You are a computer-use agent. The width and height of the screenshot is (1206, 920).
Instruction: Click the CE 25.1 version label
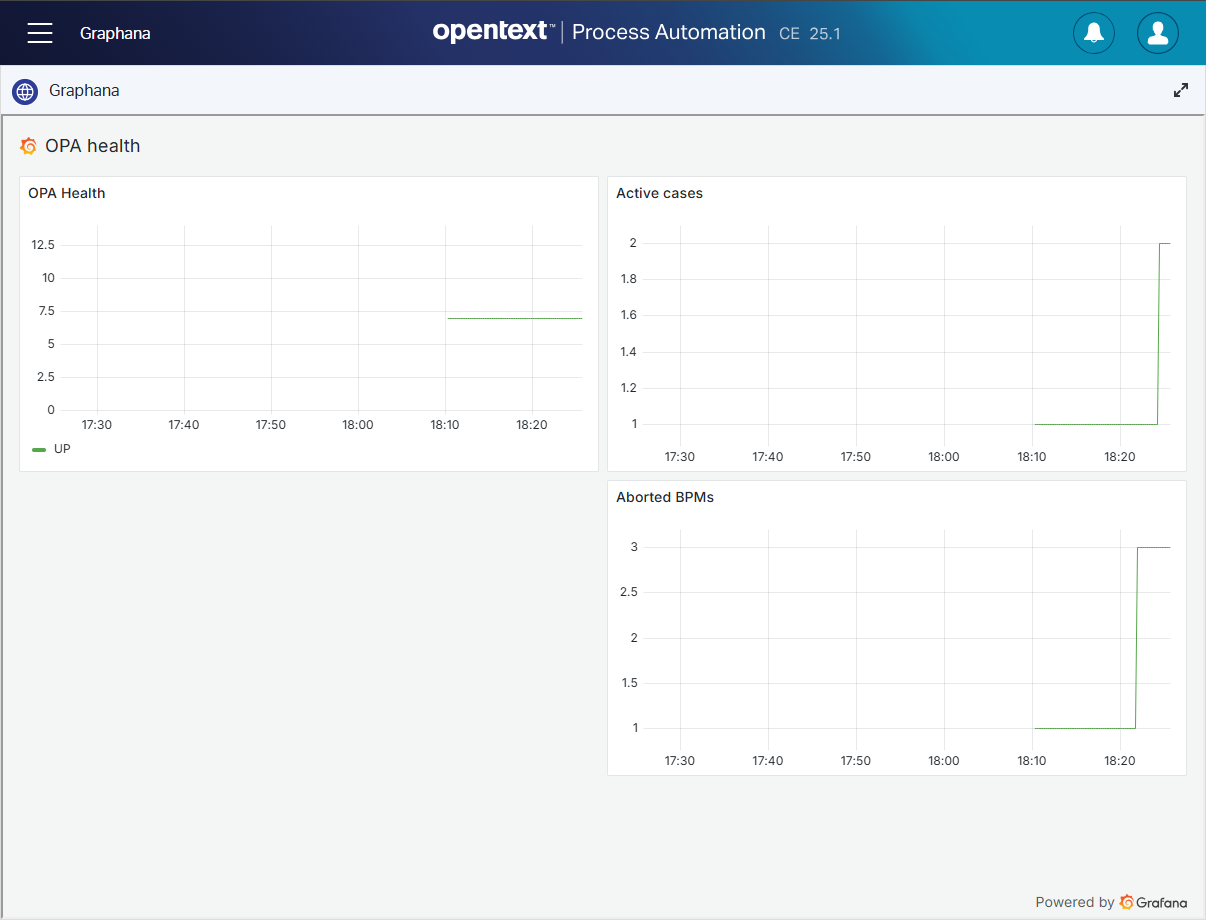[809, 33]
